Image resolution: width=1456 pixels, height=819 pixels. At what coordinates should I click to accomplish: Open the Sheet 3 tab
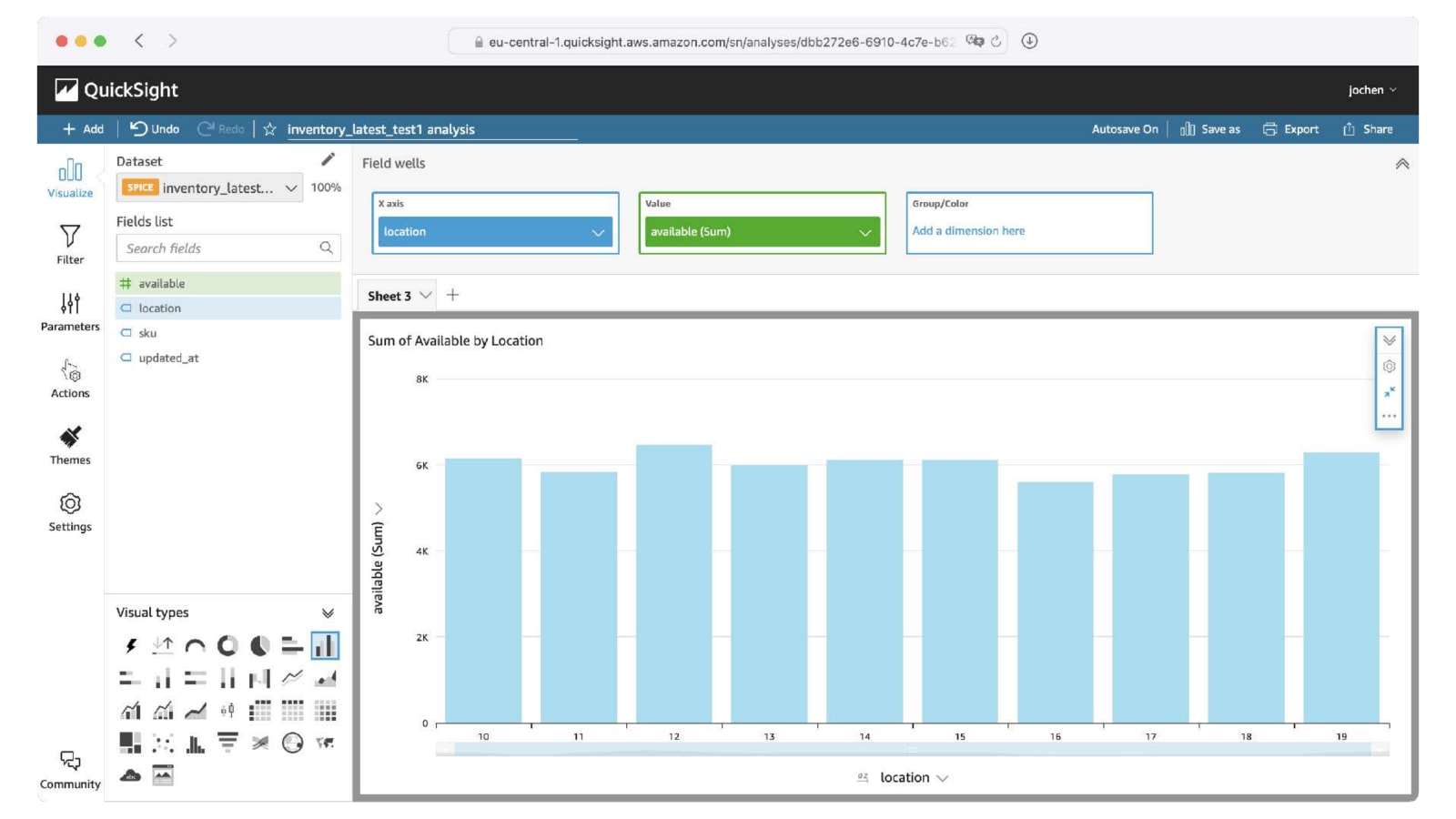(x=398, y=296)
